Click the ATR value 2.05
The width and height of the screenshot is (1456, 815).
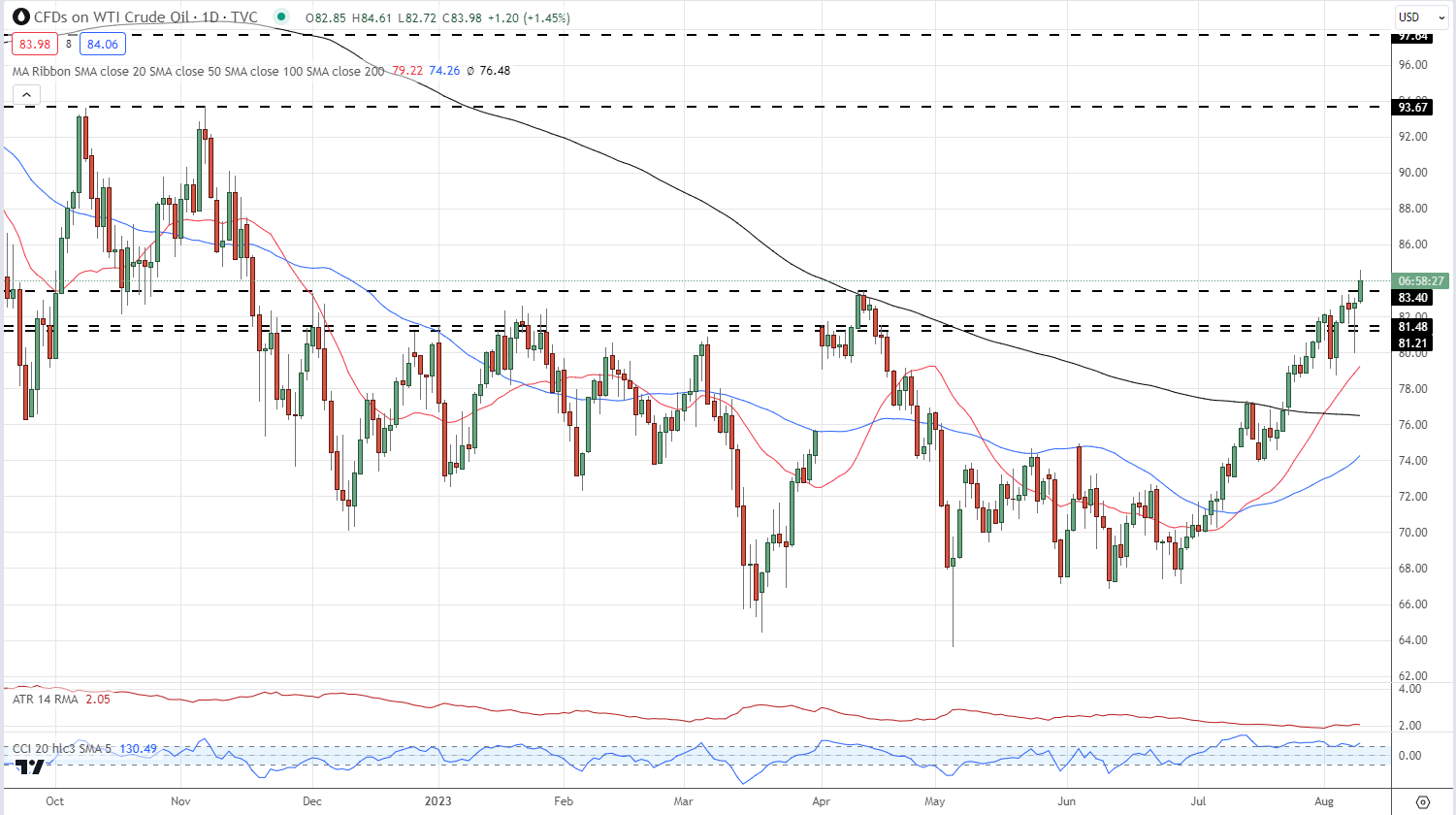tap(98, 699)
